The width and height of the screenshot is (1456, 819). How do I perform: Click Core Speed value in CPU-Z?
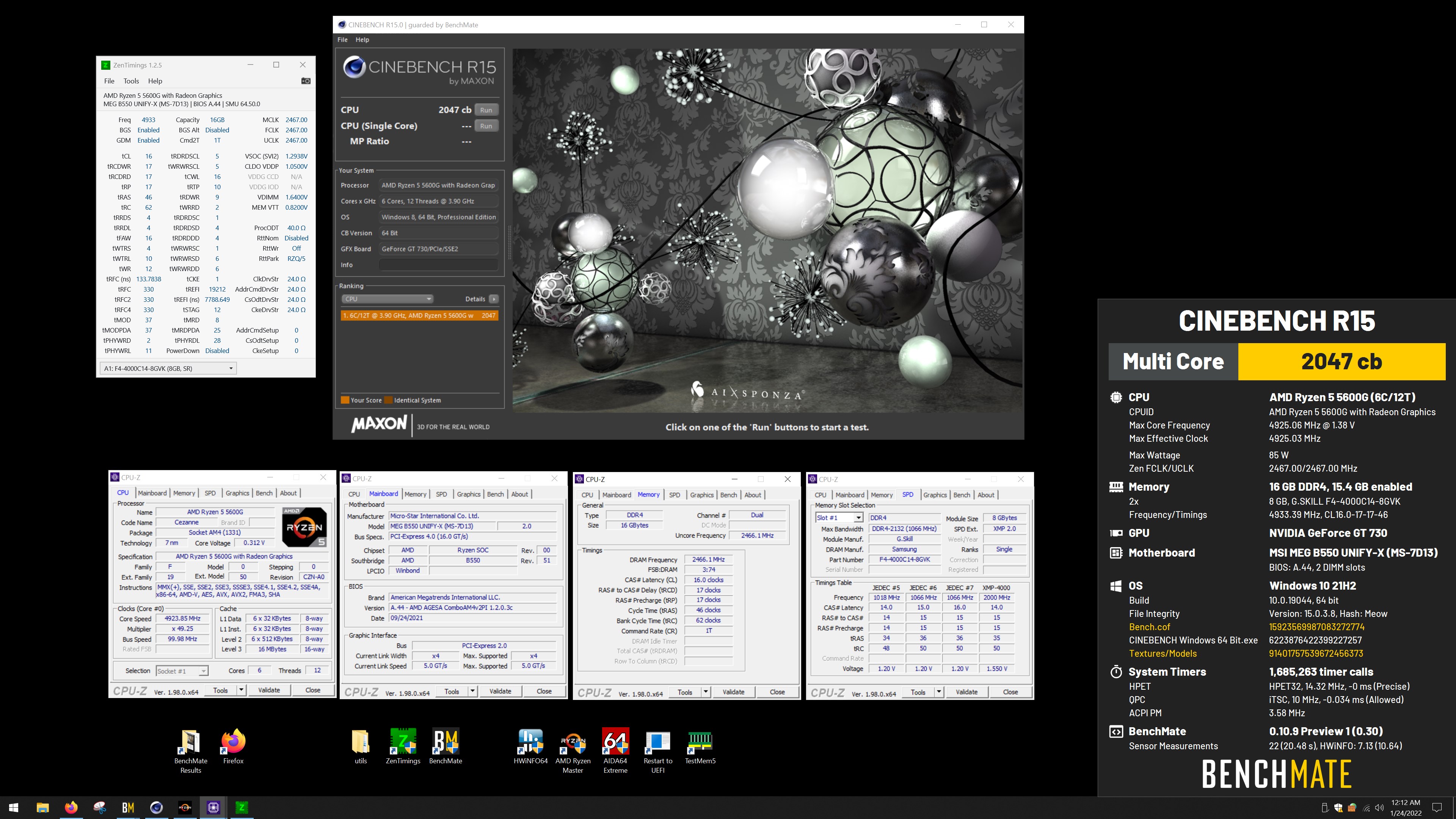(x=182, y=618)
